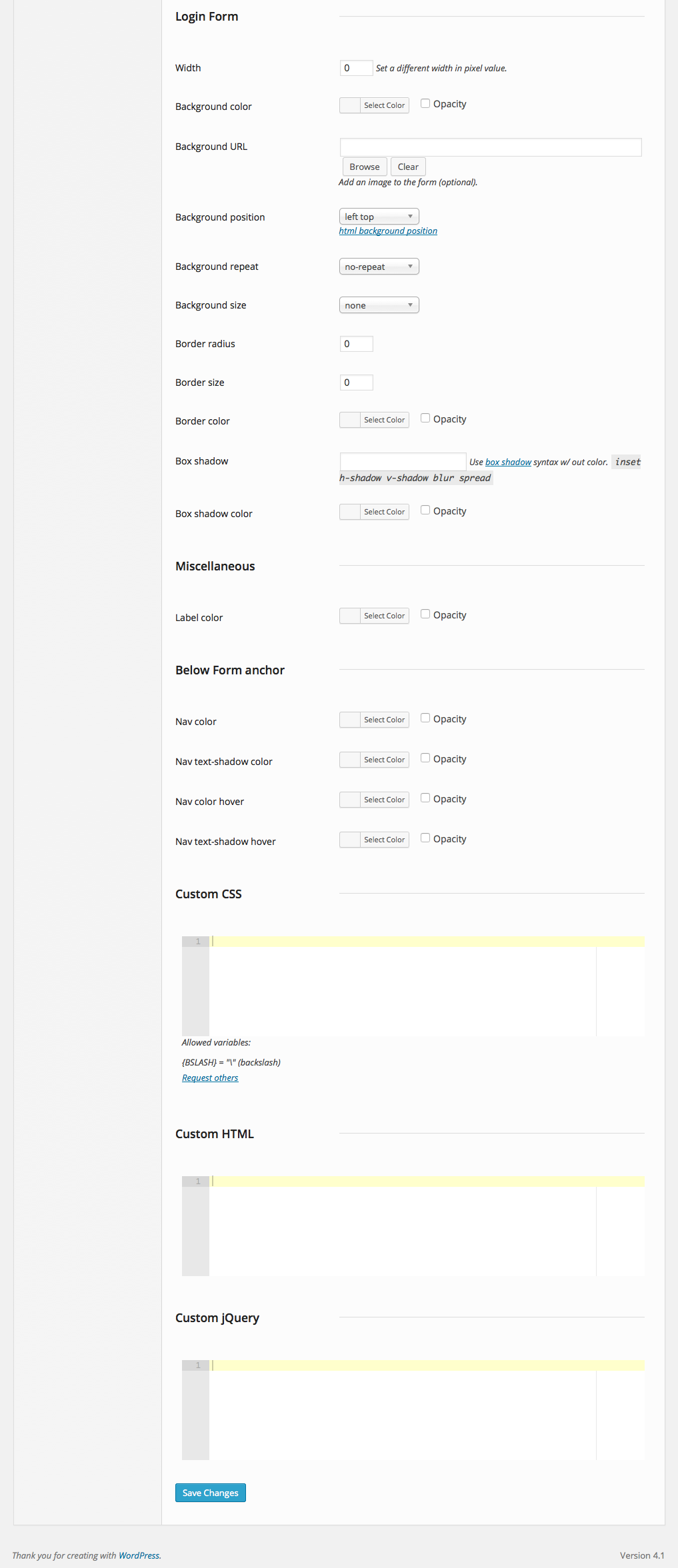This screenshot has width=678, height=1568.
Task: Click the Request others link
Action: pos(210,1078)
